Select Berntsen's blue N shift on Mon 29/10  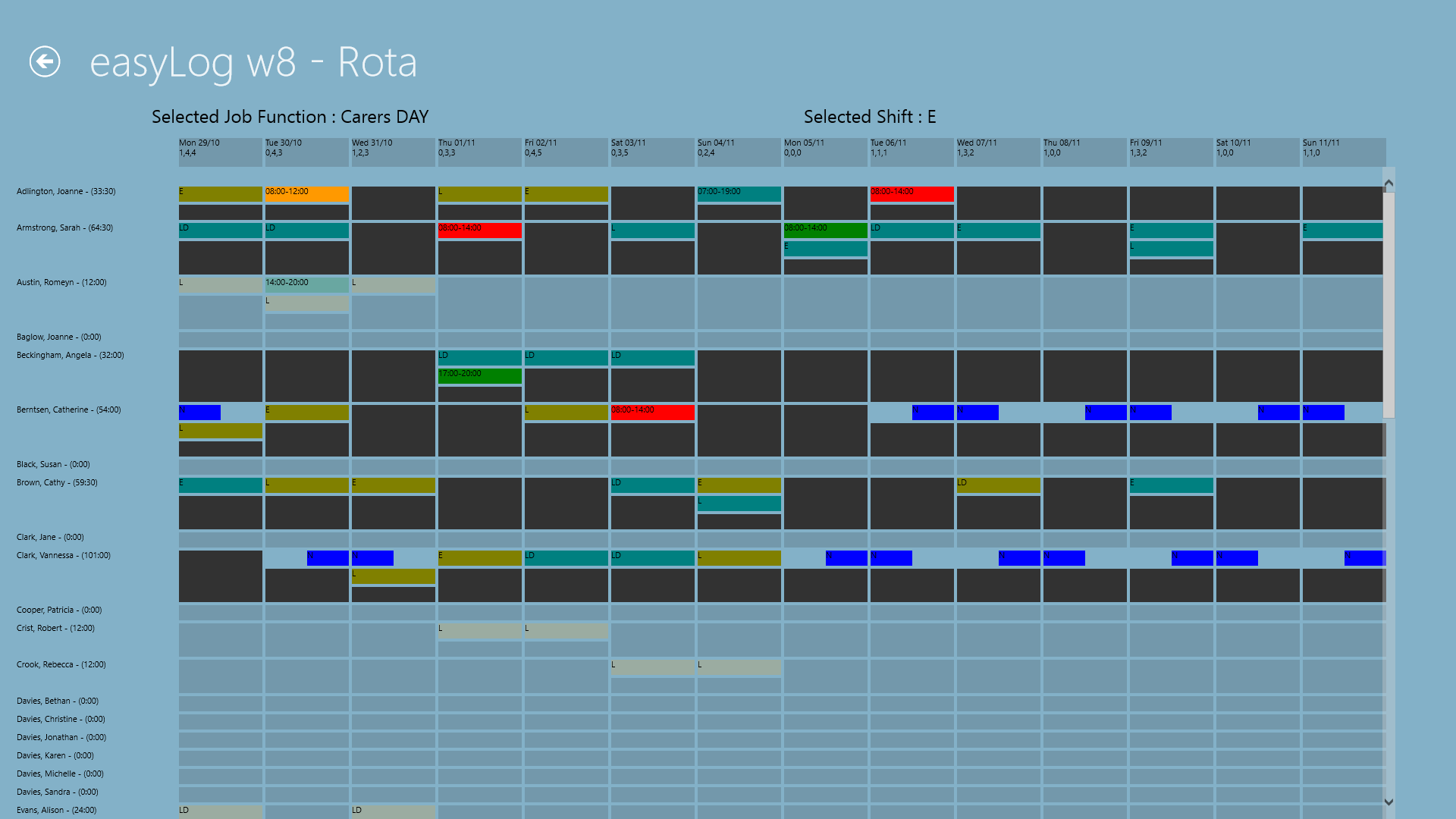[x=199, y=412]
